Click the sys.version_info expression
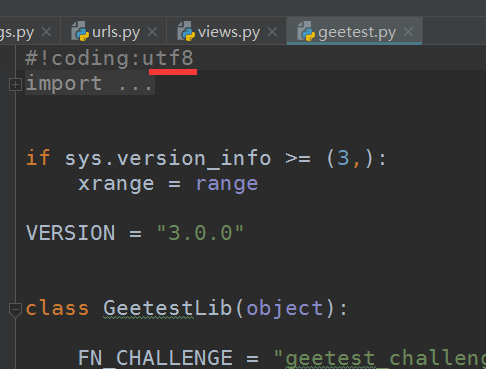 tap(168, 158)
